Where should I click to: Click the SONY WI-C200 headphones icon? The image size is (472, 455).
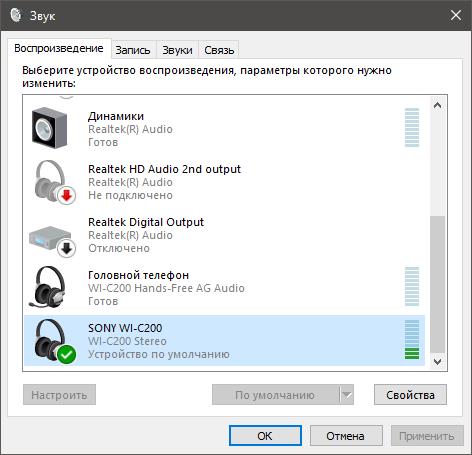point(53,341)
